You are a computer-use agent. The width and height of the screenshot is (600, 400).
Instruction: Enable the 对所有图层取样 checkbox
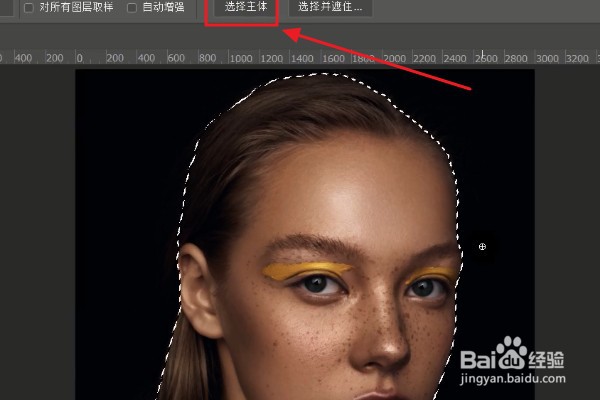(x=29, y=8)
